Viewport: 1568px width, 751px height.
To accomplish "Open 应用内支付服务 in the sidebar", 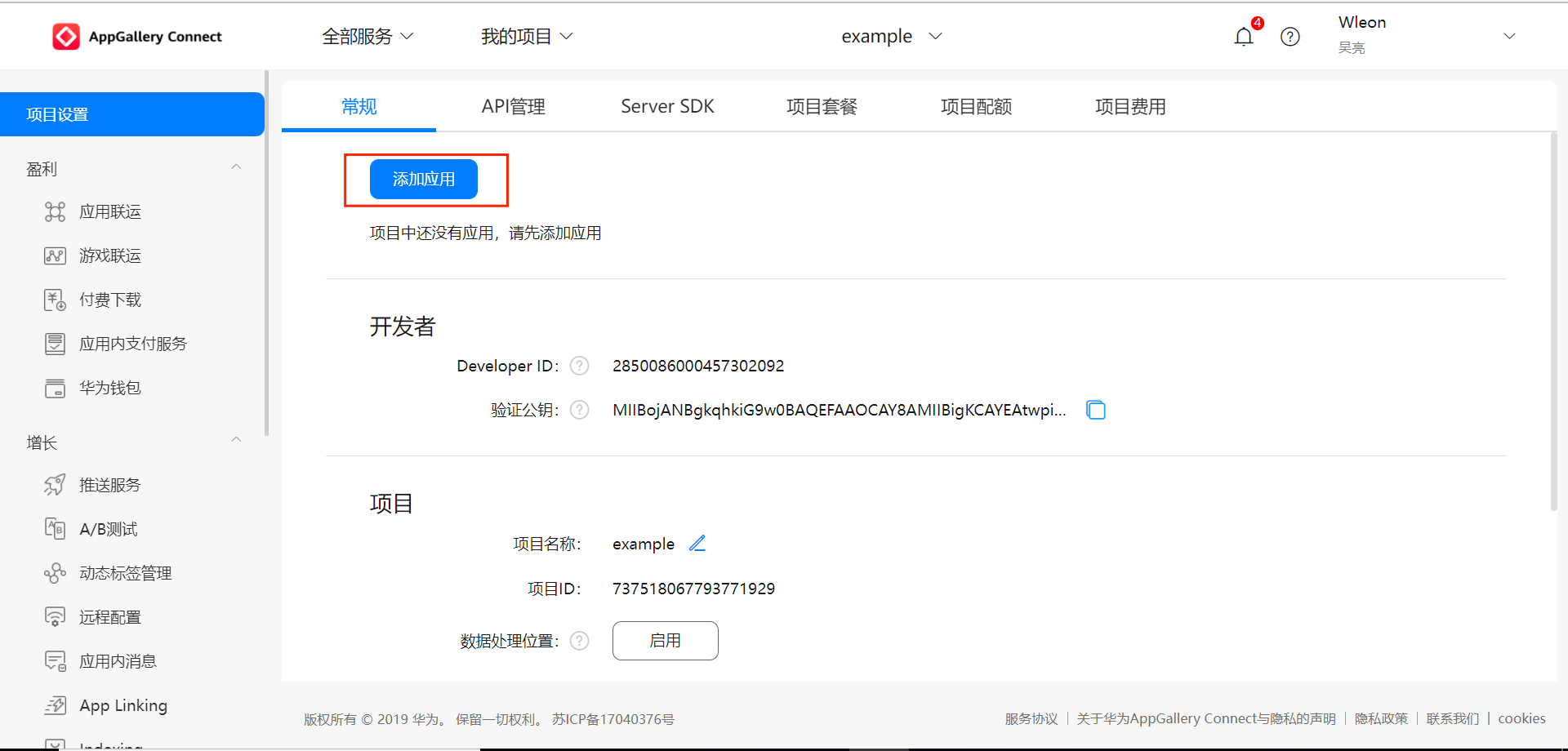I will [133, 344].
